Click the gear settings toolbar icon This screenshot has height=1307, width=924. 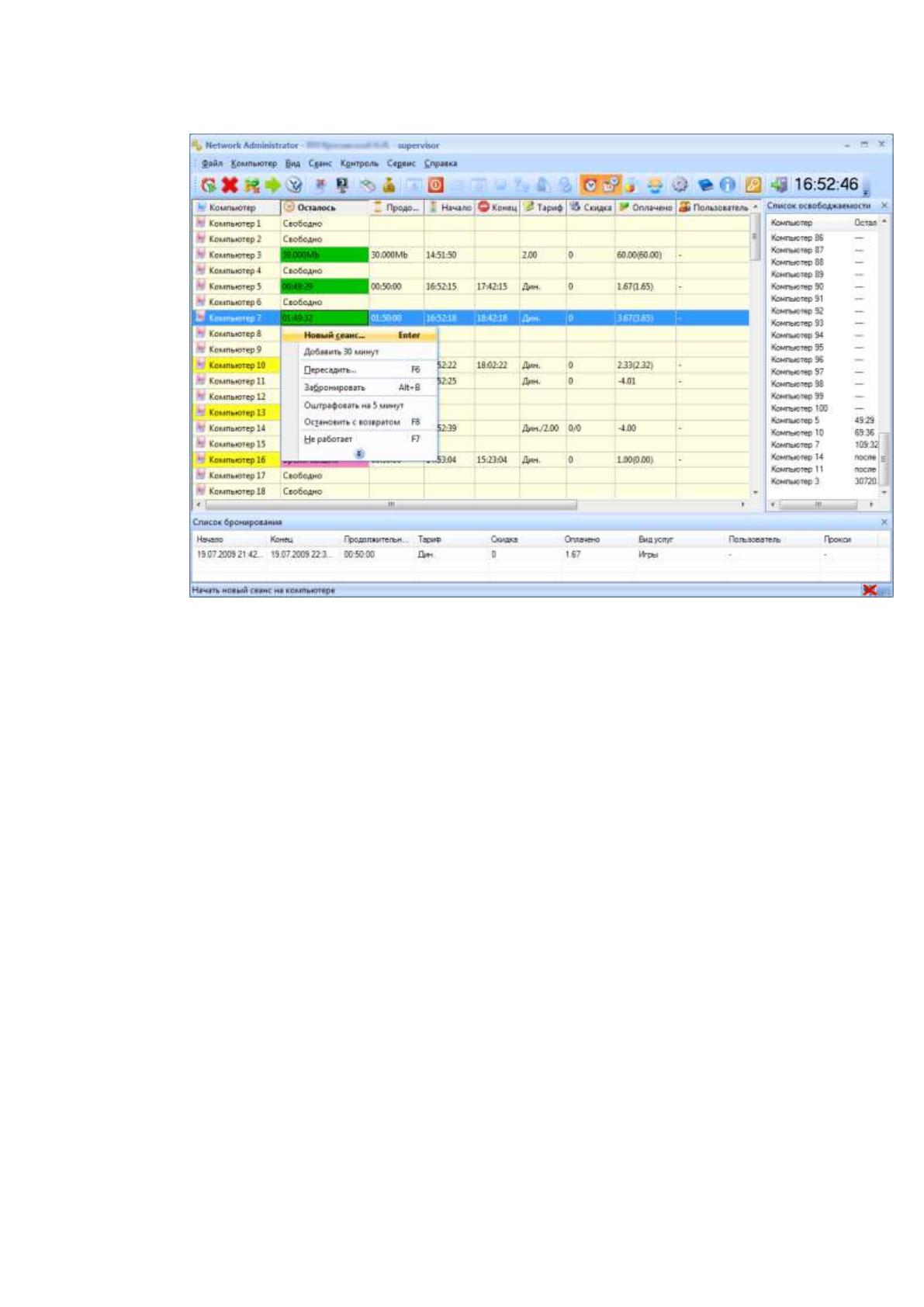pyautogui.click(x=680, y=185)
